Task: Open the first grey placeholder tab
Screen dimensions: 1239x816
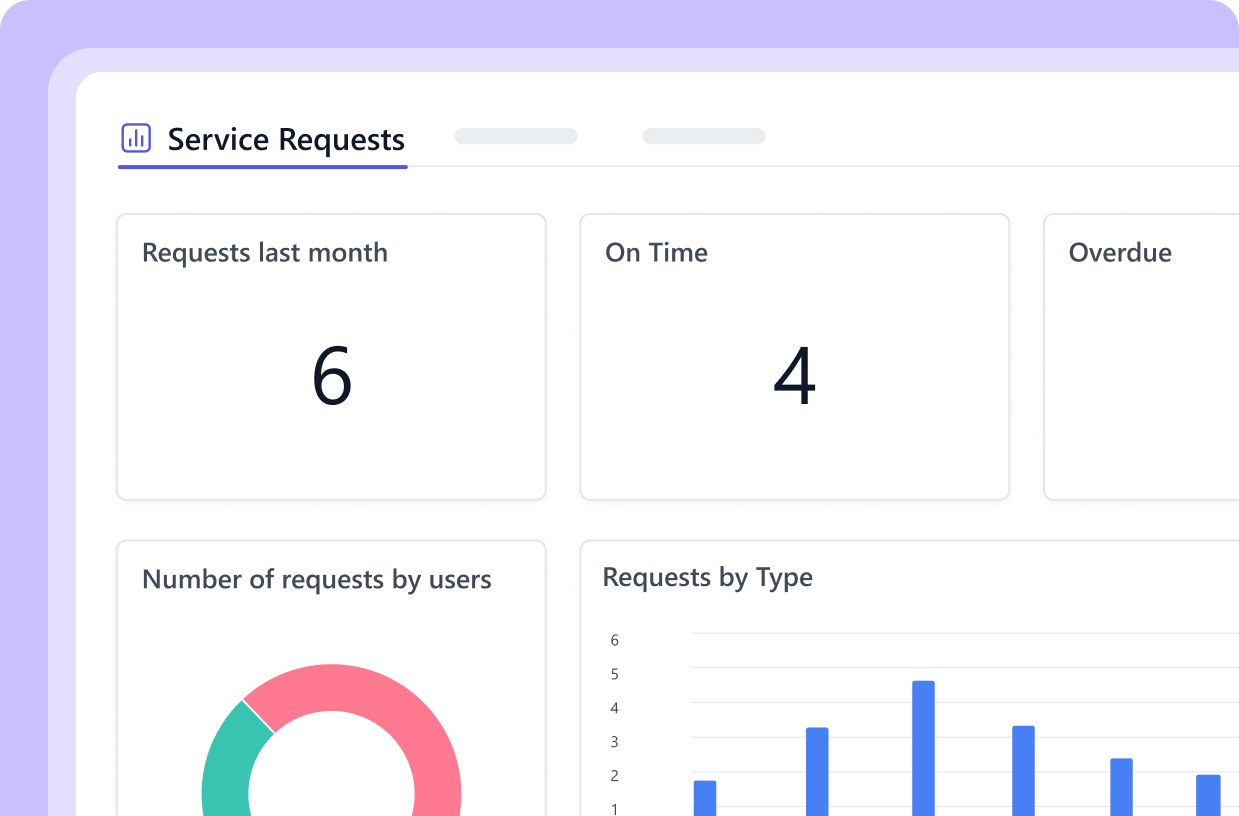Action: (x=515, y=136)
